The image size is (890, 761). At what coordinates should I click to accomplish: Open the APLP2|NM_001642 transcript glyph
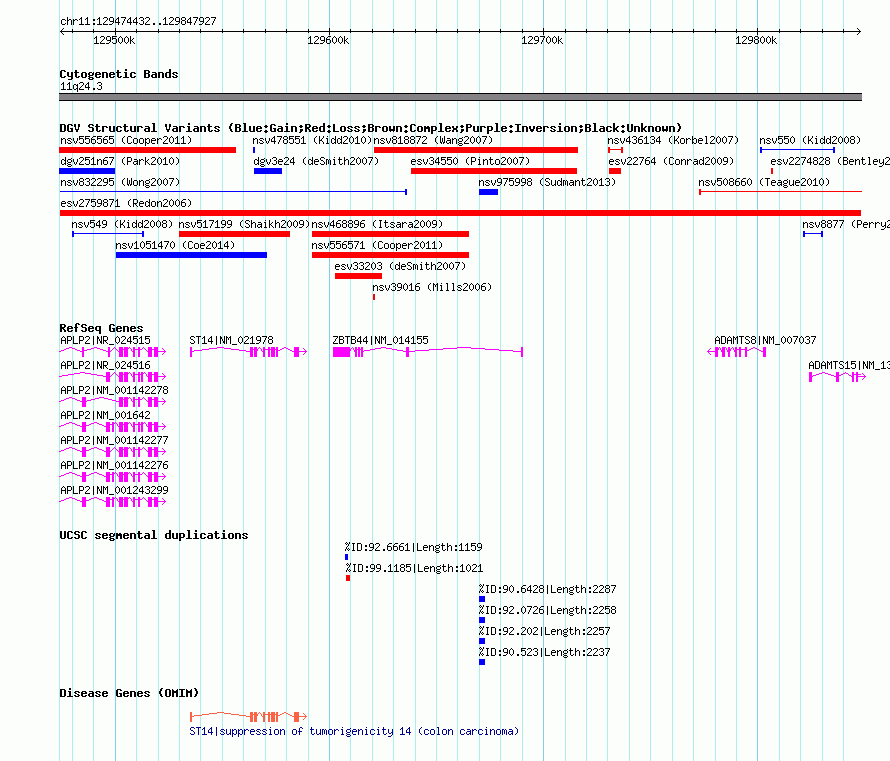point(113,427)
